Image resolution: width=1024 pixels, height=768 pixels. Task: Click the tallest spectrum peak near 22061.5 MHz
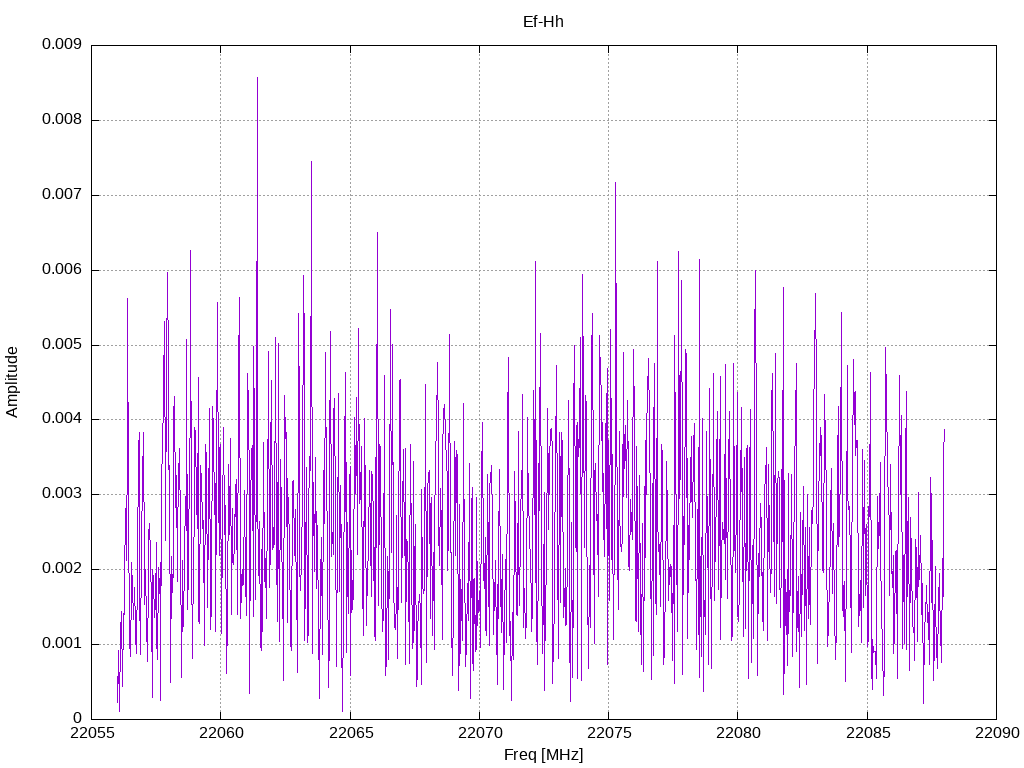tap(257, 78)
